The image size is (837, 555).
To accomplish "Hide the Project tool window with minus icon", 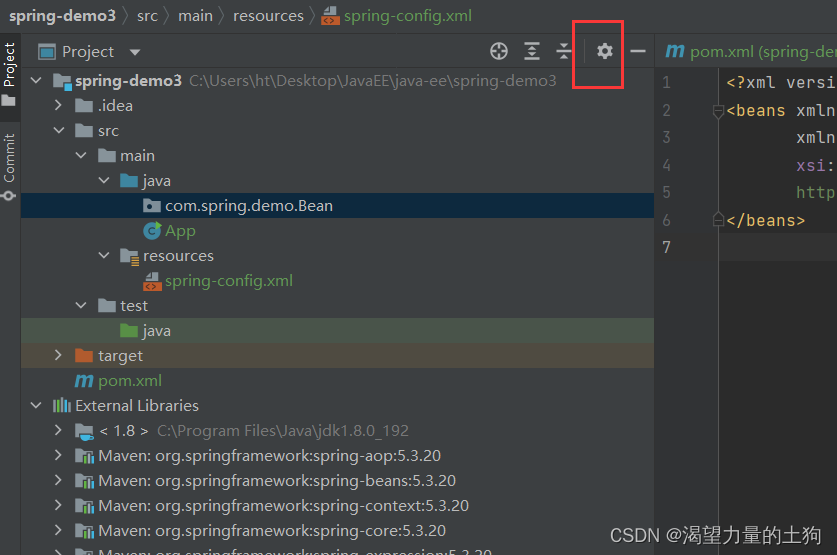I will (638, 51).
